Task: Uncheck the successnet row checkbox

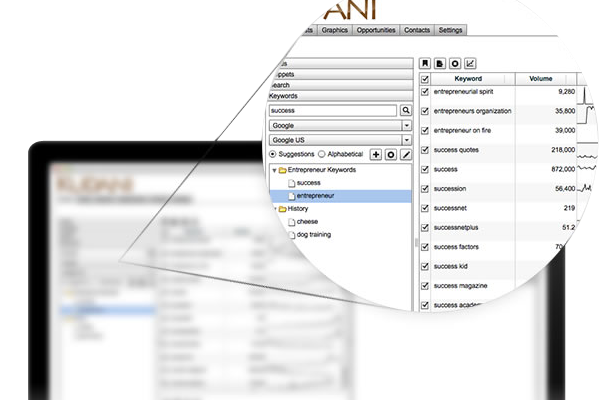Action: [x=425, y=208]
